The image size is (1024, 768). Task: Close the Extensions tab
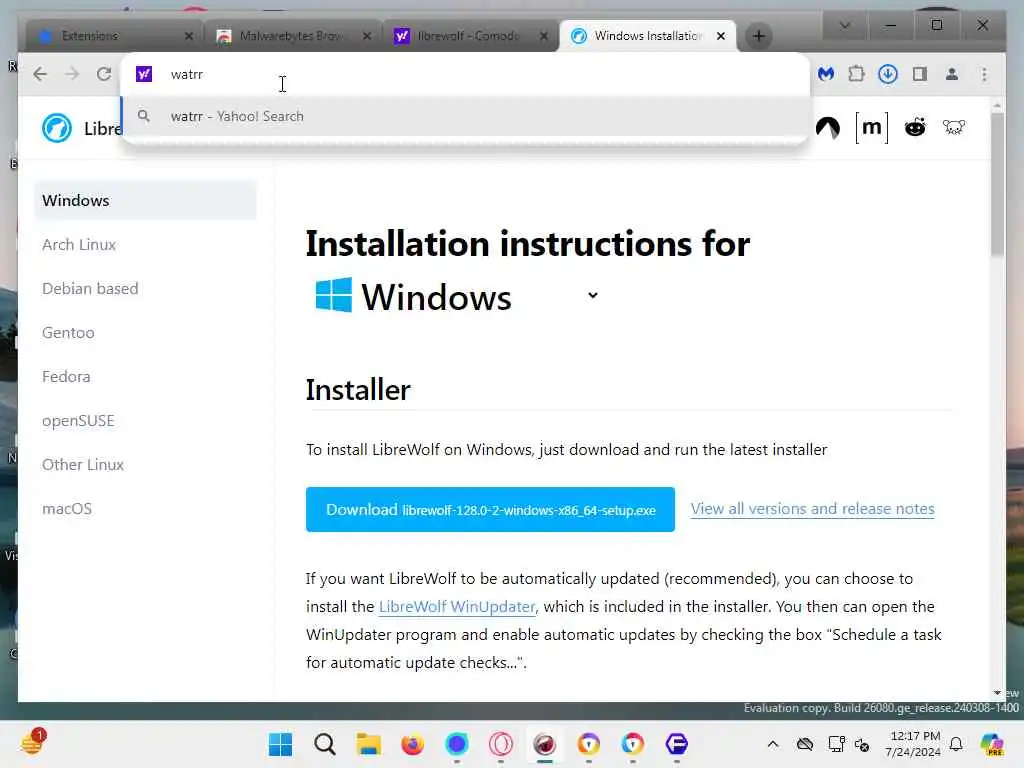tap(189, 36)
